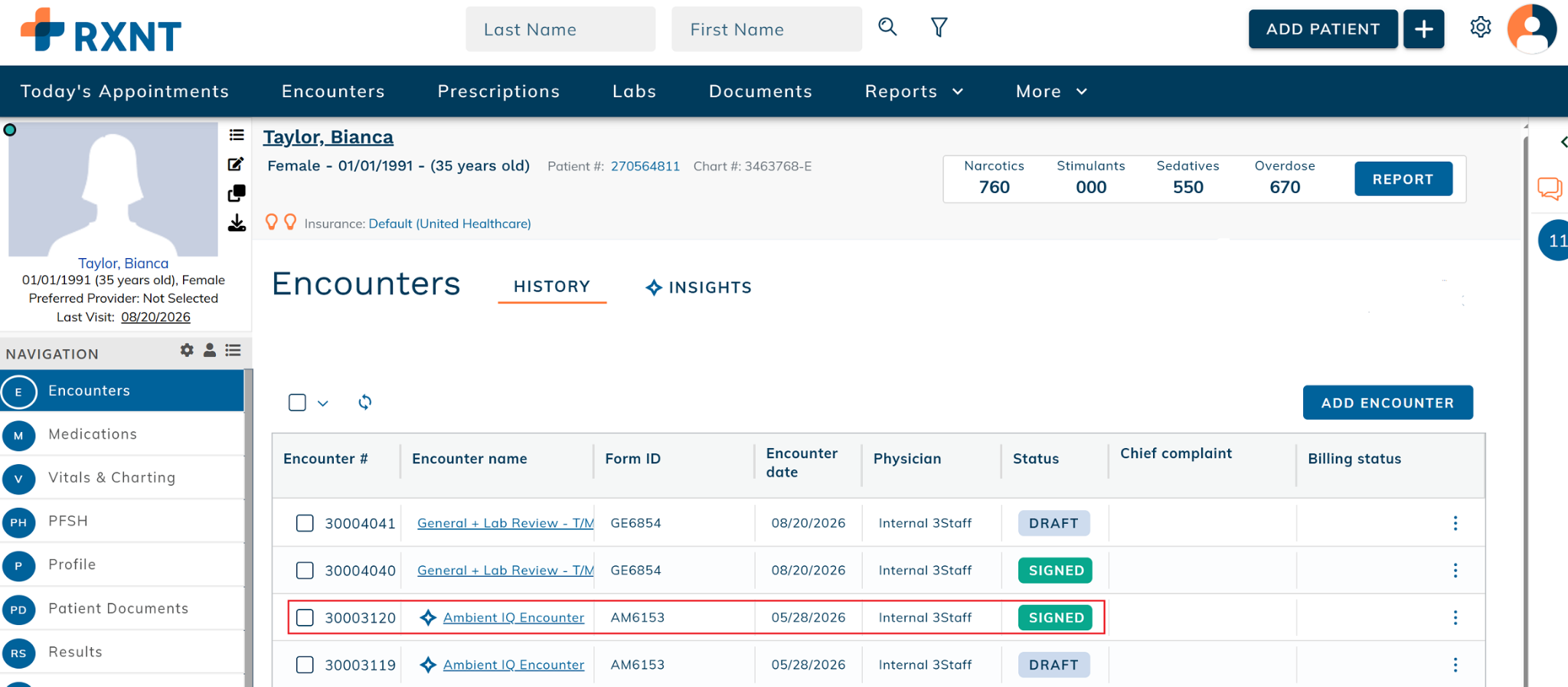This screenshot has height=687, width=1568.
Task: Click the Add Encounter button
Action: pos(1387,403)
